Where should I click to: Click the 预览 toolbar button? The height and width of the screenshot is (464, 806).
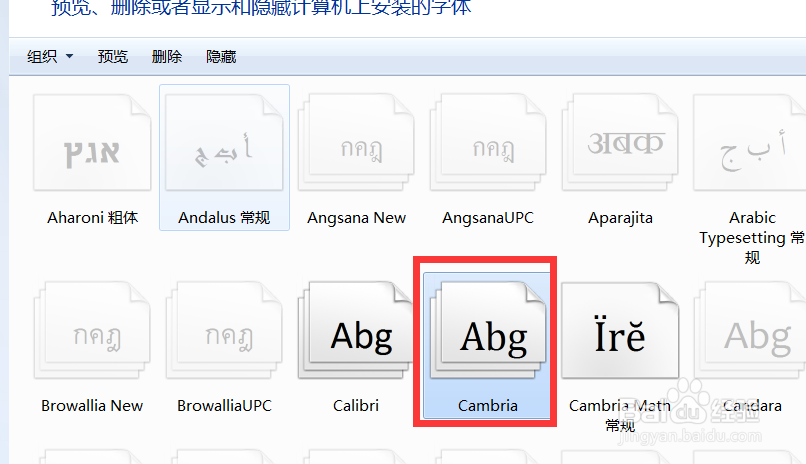pos(113,57)
